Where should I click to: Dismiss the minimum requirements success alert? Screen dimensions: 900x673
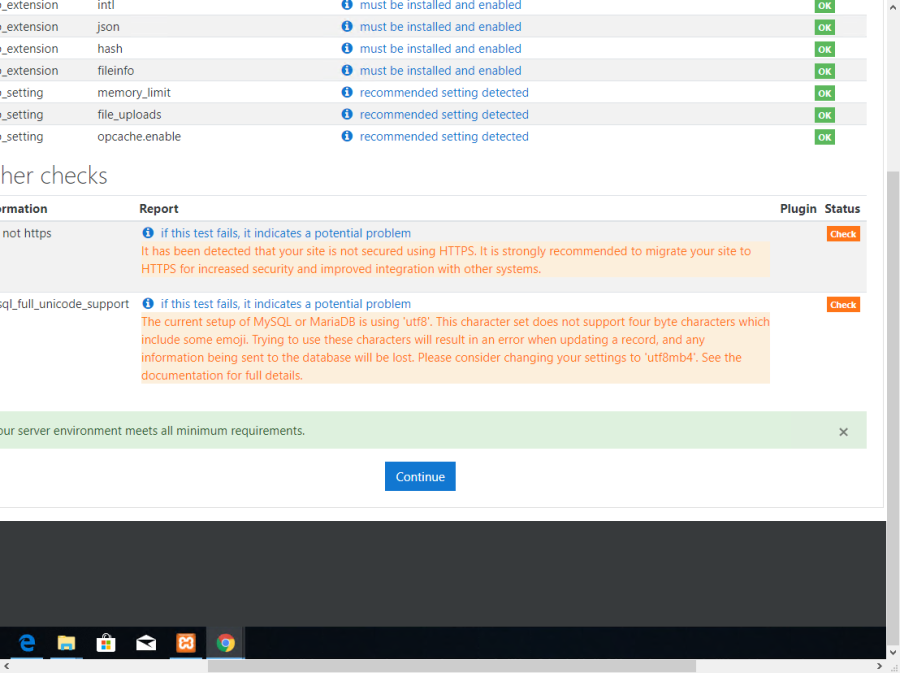coord(843,432)
